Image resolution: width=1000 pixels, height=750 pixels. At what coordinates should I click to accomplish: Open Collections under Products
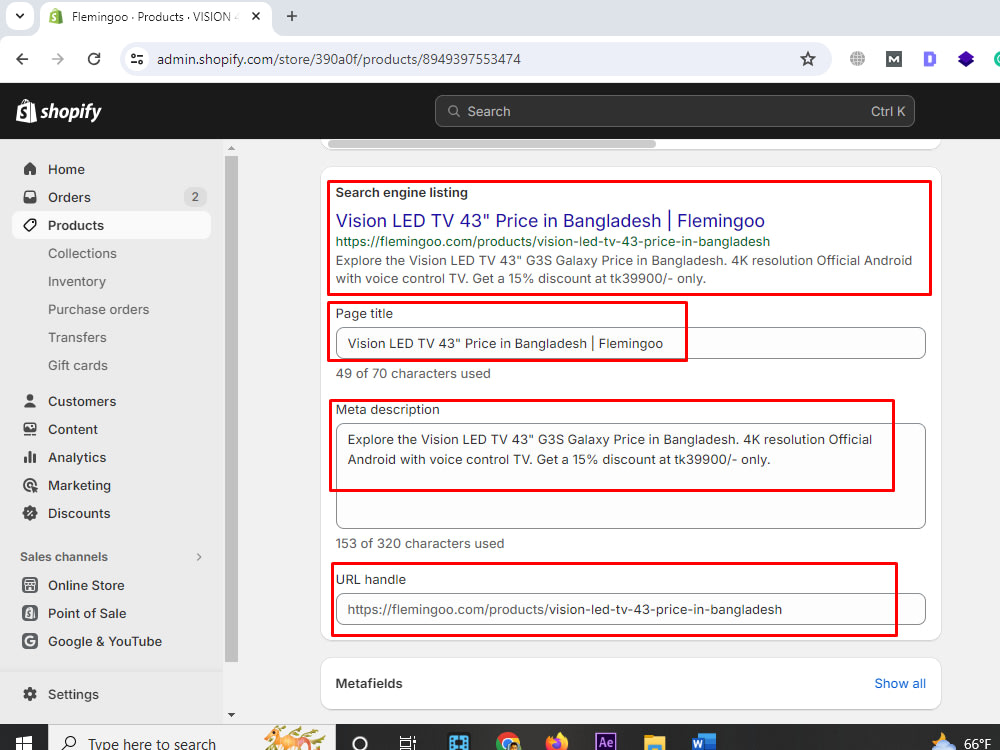pos(82,253)
